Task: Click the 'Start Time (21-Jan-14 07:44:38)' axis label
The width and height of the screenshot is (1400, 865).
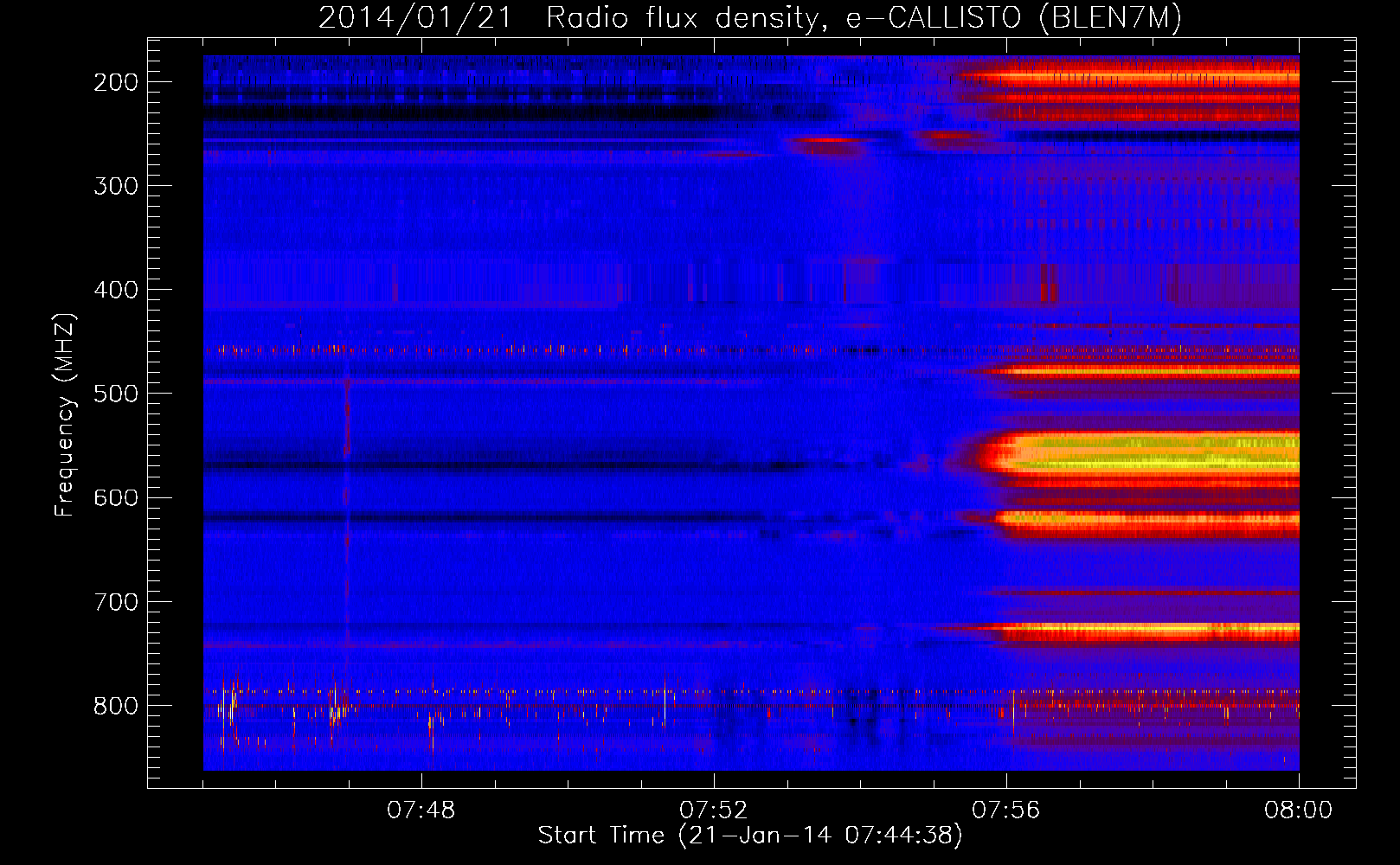Action: click(x=750, y=836)
